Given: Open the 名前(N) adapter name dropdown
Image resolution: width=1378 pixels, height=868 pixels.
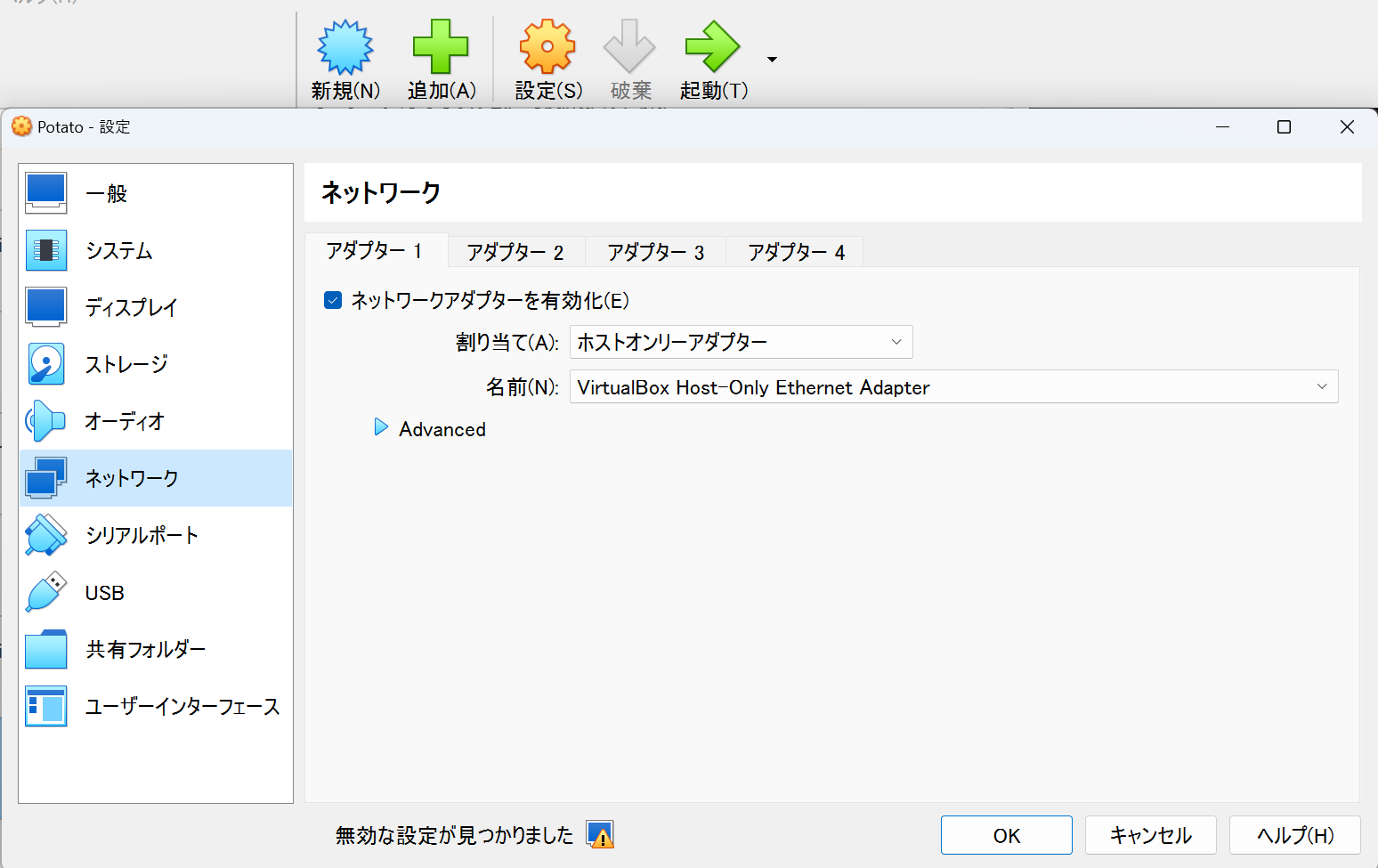Looking at the screenshot, I should tap(953, 386).
